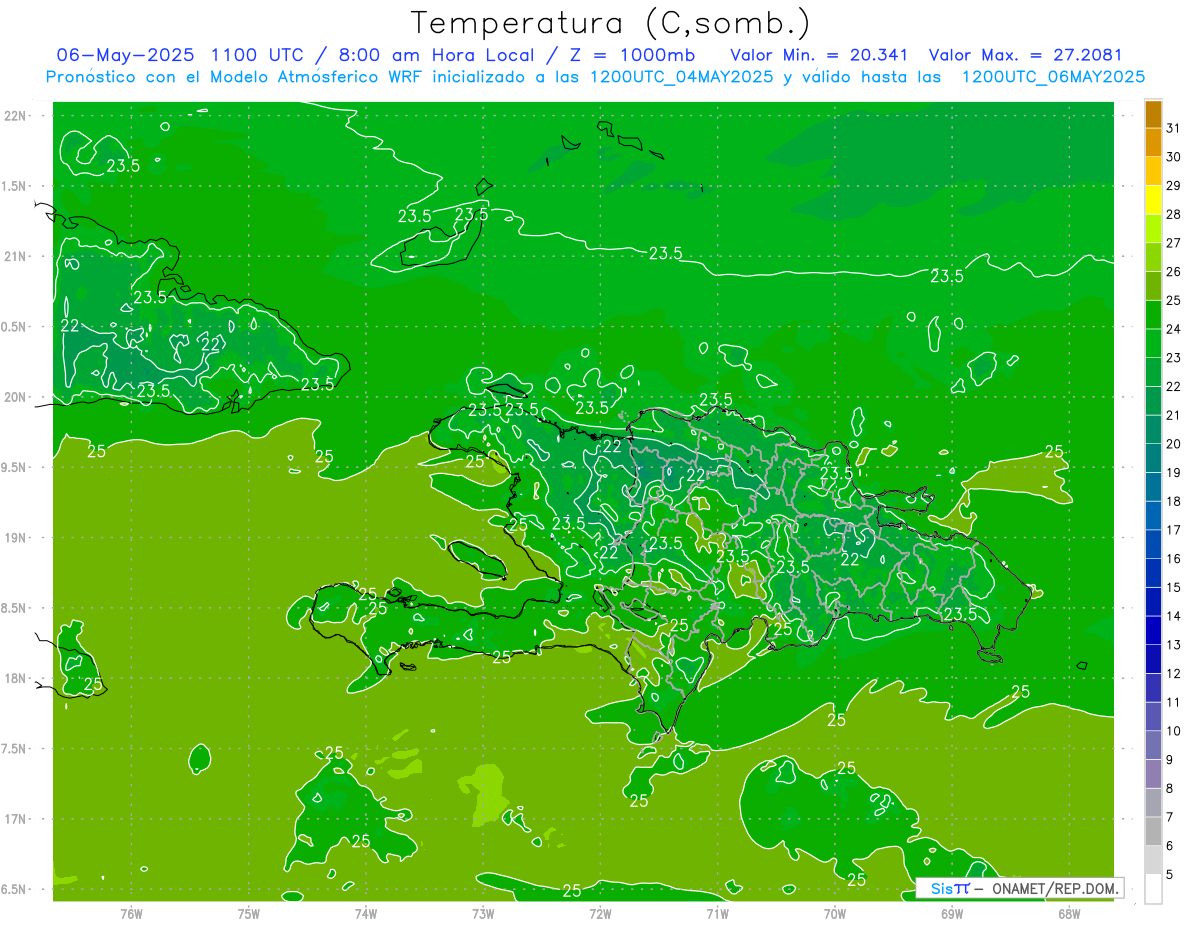This screenshot has width=1200, height=927.
Task: Click 'Valor Max. = 27.2081'
Action: 1025,54
